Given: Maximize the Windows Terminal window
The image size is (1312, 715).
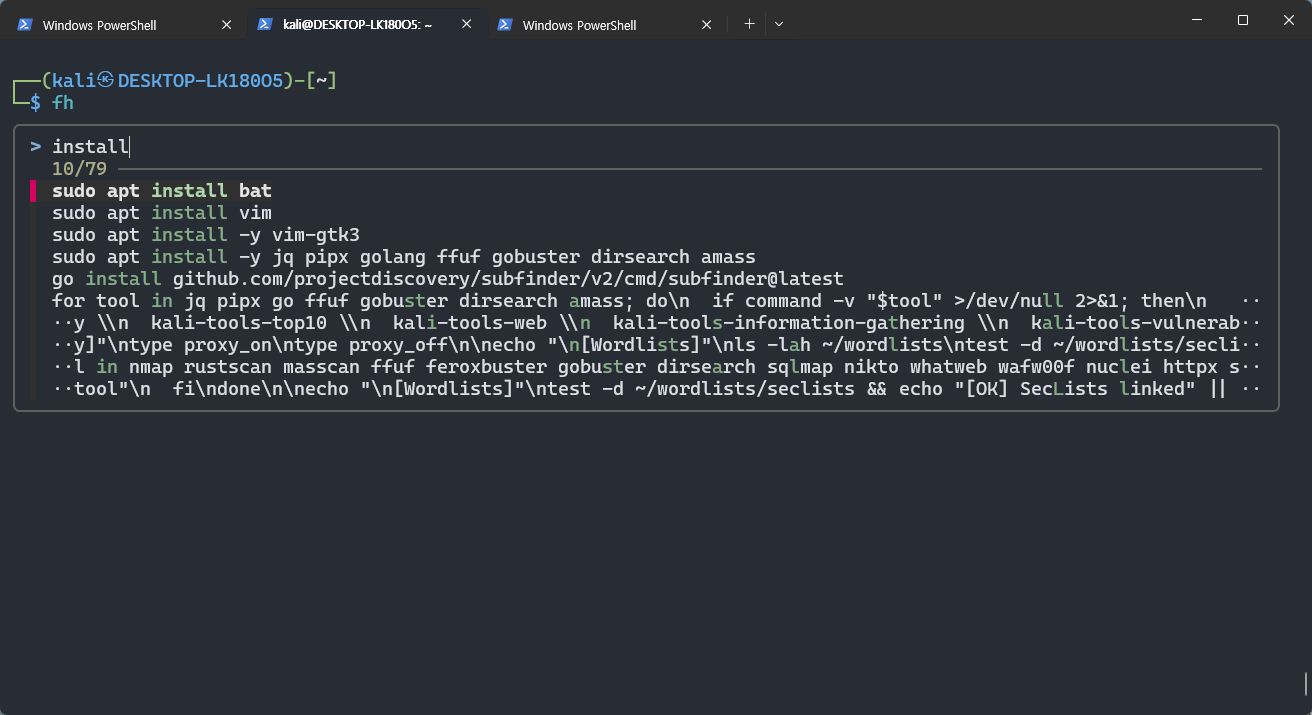Looking at the screenshot, I should (1243, 20).
